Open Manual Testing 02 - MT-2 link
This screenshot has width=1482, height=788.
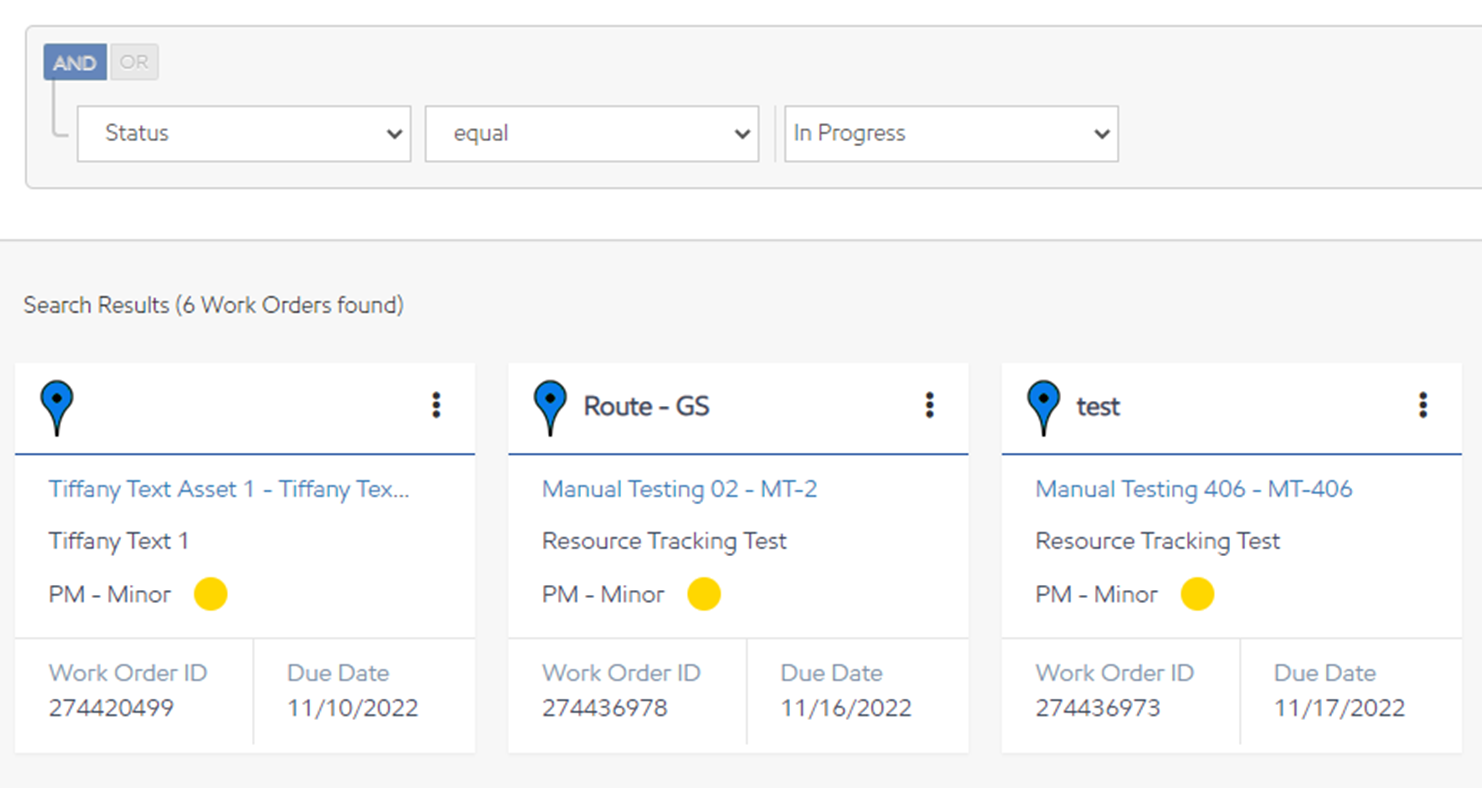(679, 489)
